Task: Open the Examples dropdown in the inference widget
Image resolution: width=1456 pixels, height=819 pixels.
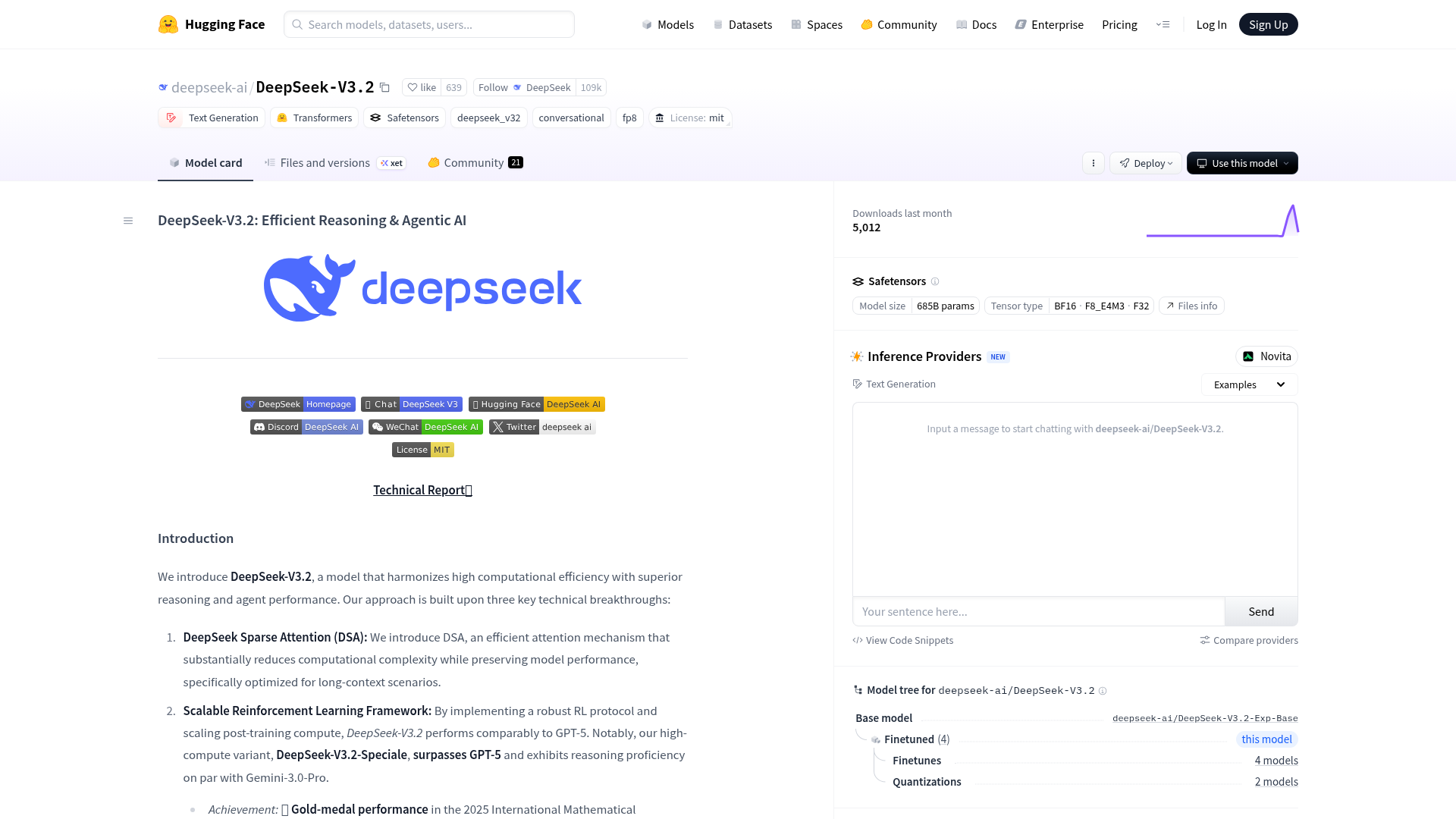Action: point(1248,384)
